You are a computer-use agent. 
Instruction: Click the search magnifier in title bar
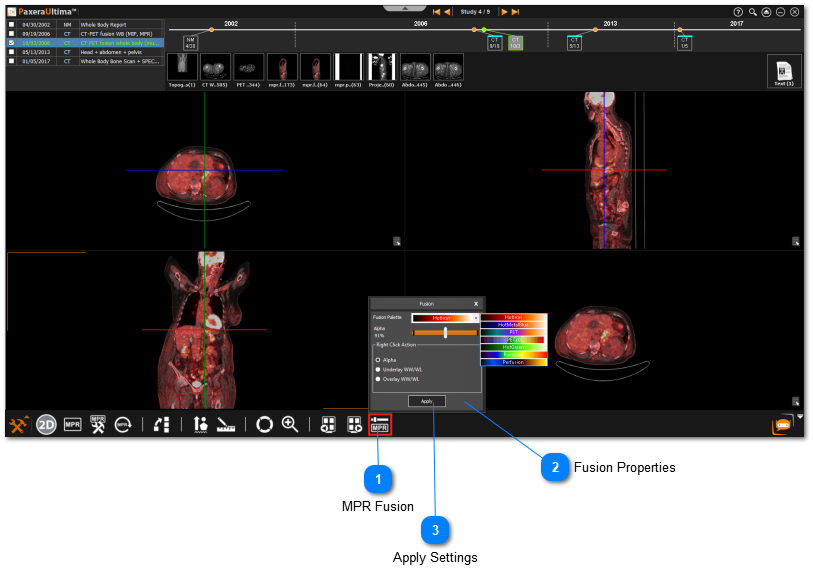coord(752,12)
